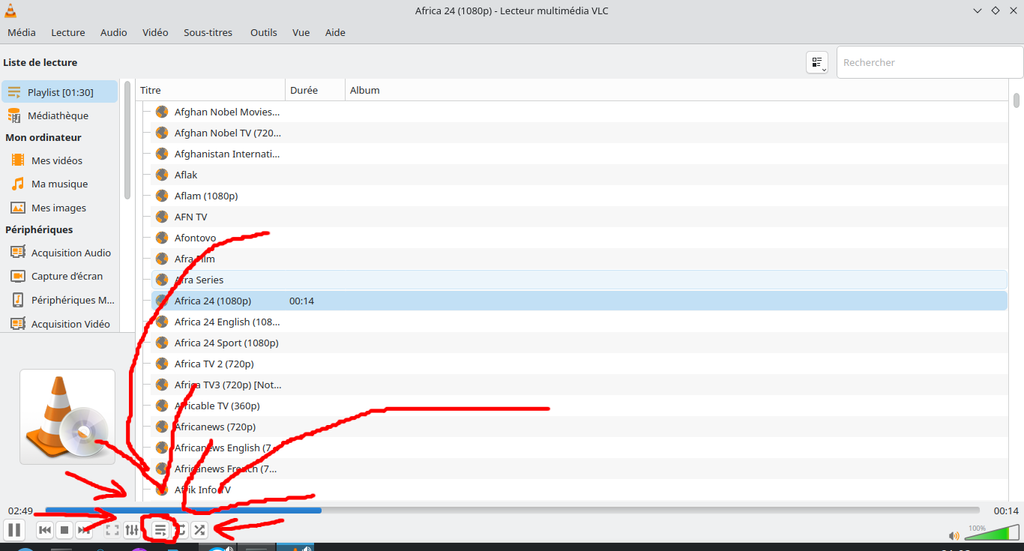
Task: Open the Audio menu
Action: tap(114, 33)
